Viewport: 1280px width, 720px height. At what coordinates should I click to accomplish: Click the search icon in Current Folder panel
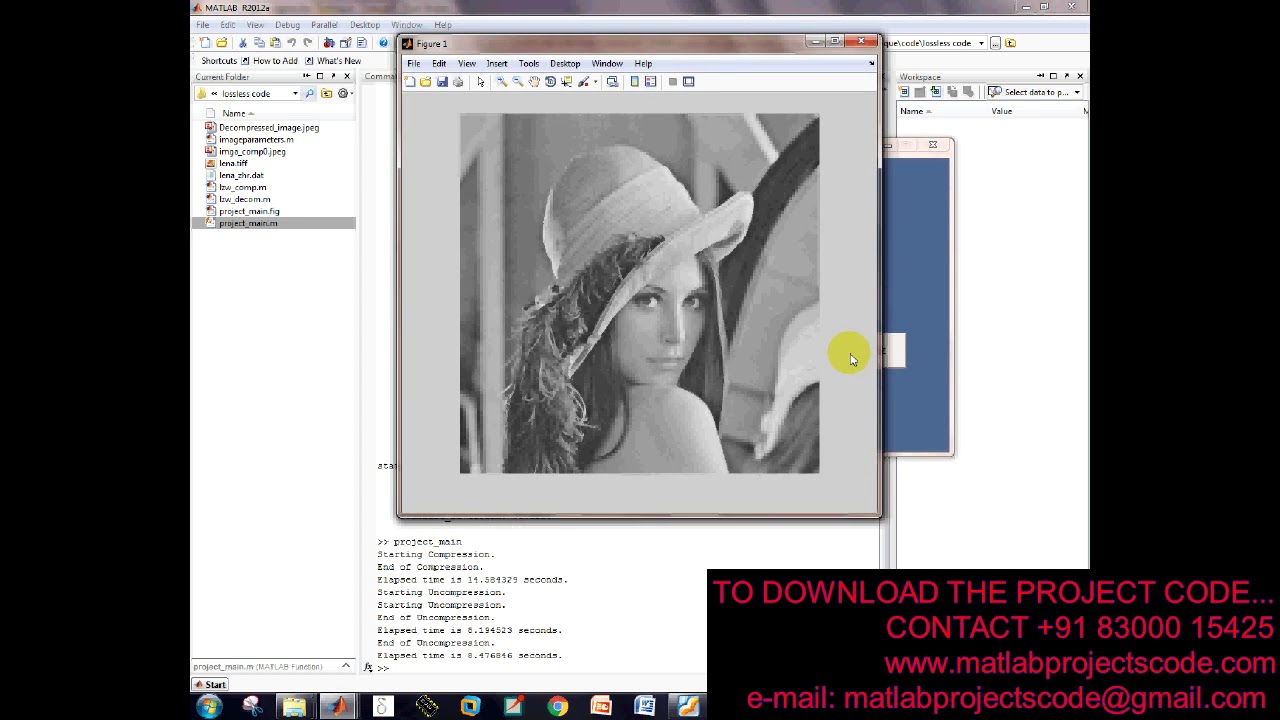(310, 94)
